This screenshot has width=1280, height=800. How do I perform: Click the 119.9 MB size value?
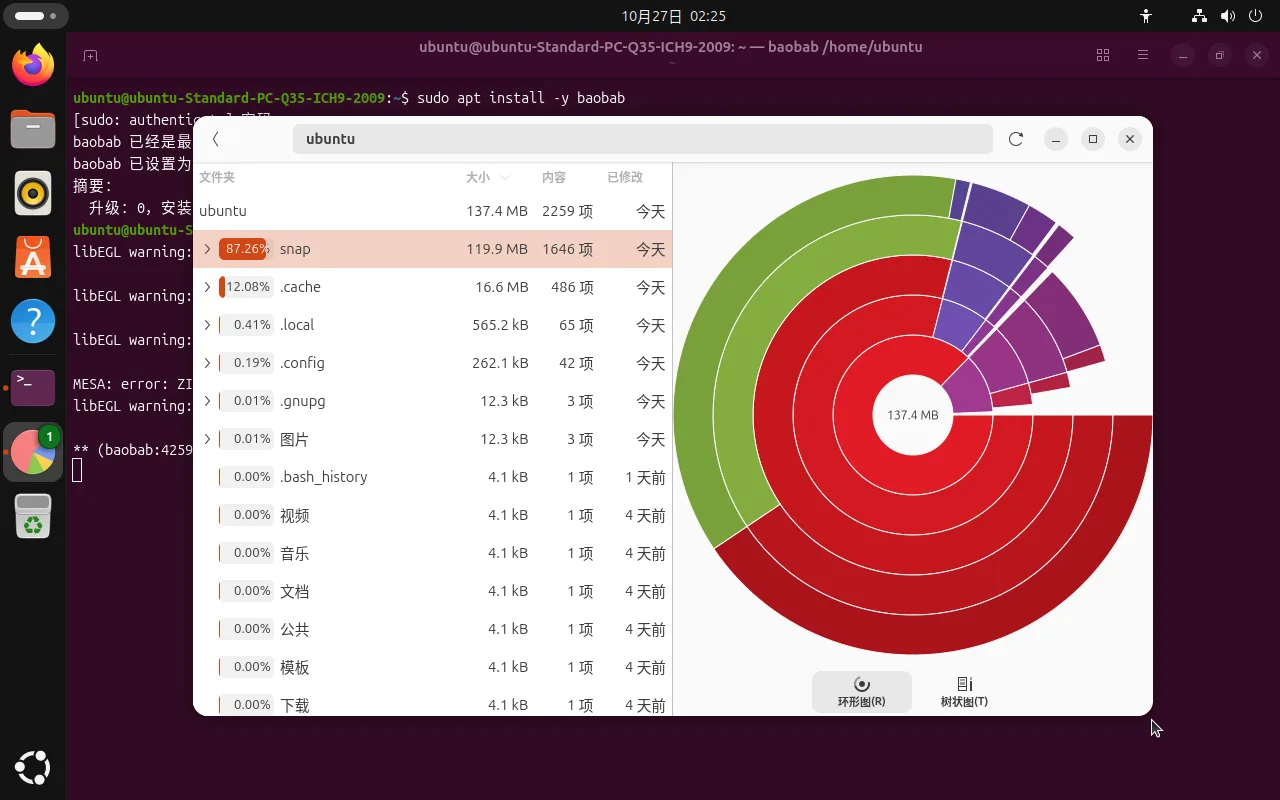497,249
